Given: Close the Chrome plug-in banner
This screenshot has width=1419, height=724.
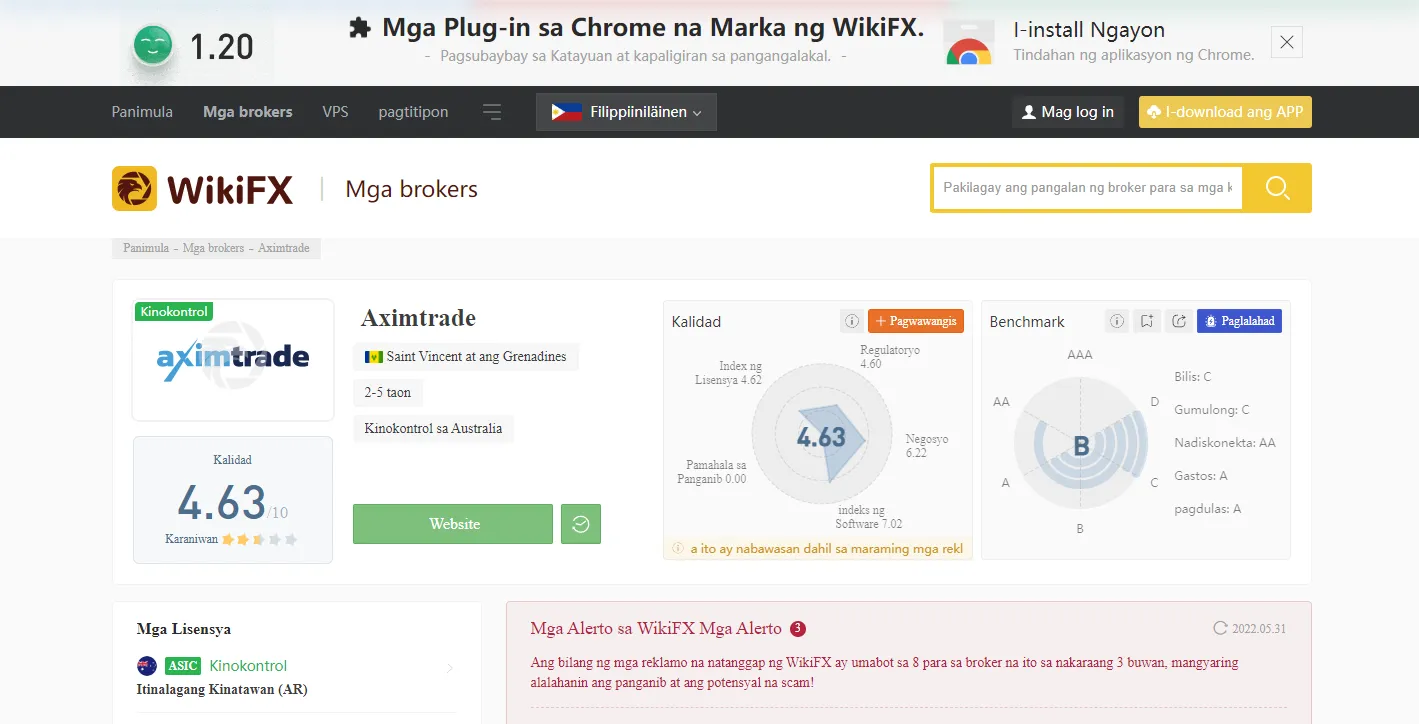Looking at the screenshot, I should click(1287, 42).
